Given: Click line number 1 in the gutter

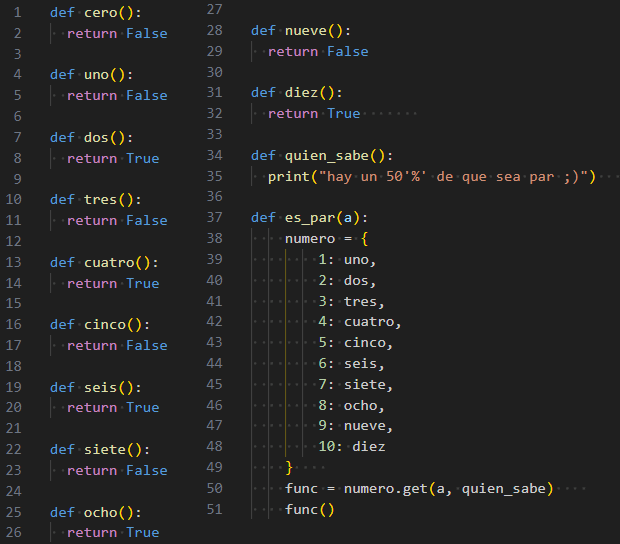Looking at the screenshot, I should (x=17, y=13).
